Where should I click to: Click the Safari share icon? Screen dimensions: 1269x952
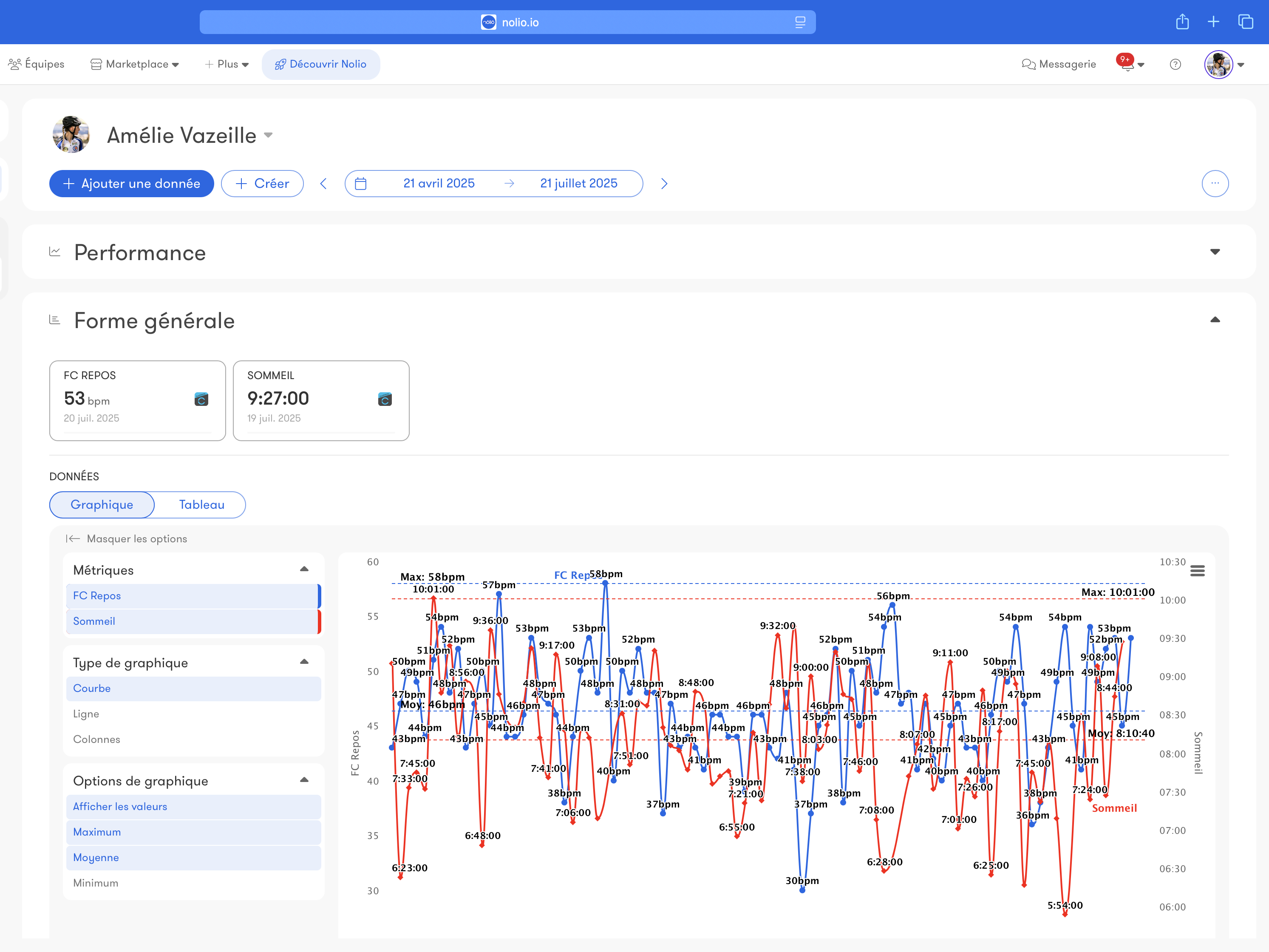coord(1182,22)
